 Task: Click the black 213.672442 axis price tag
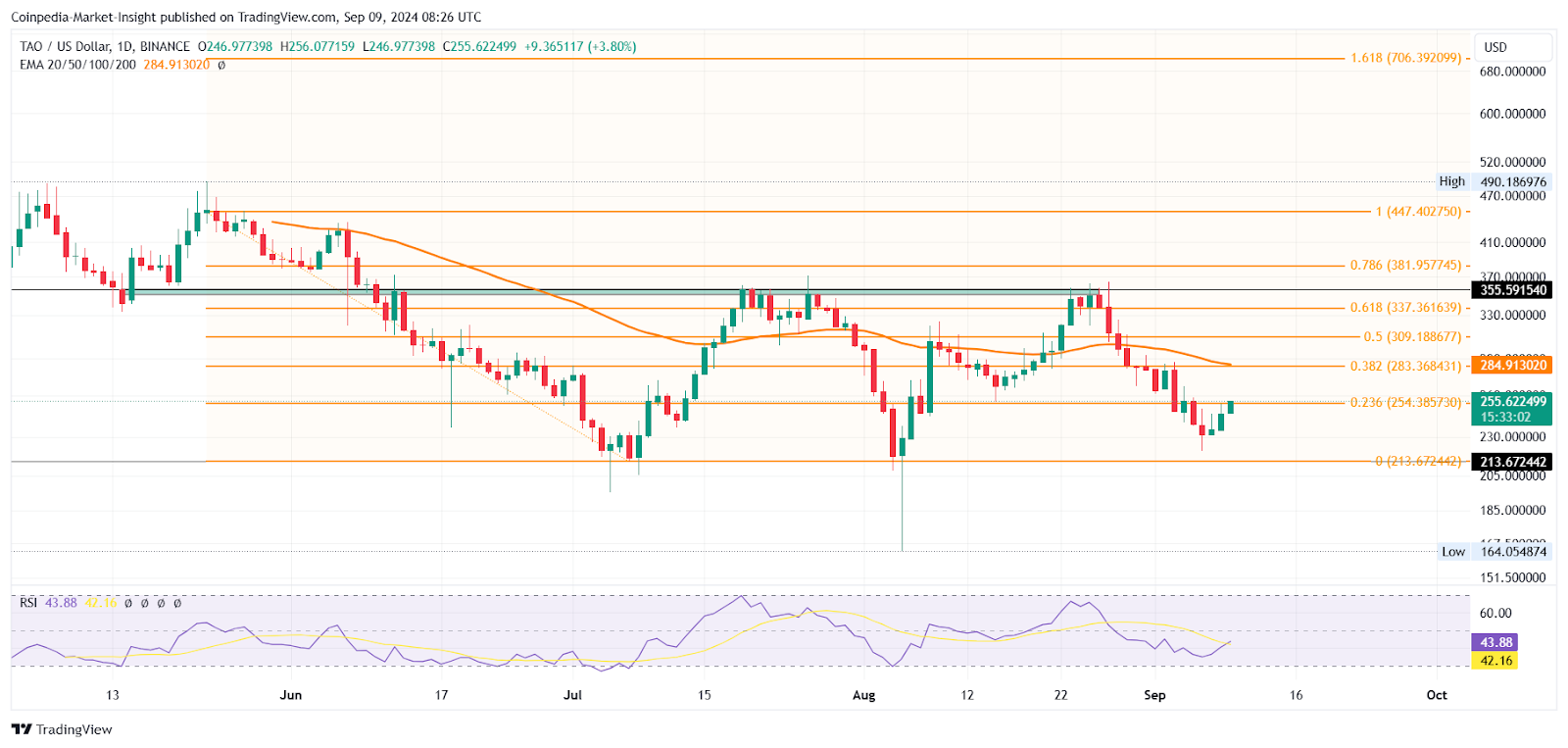click(1512, 462)
